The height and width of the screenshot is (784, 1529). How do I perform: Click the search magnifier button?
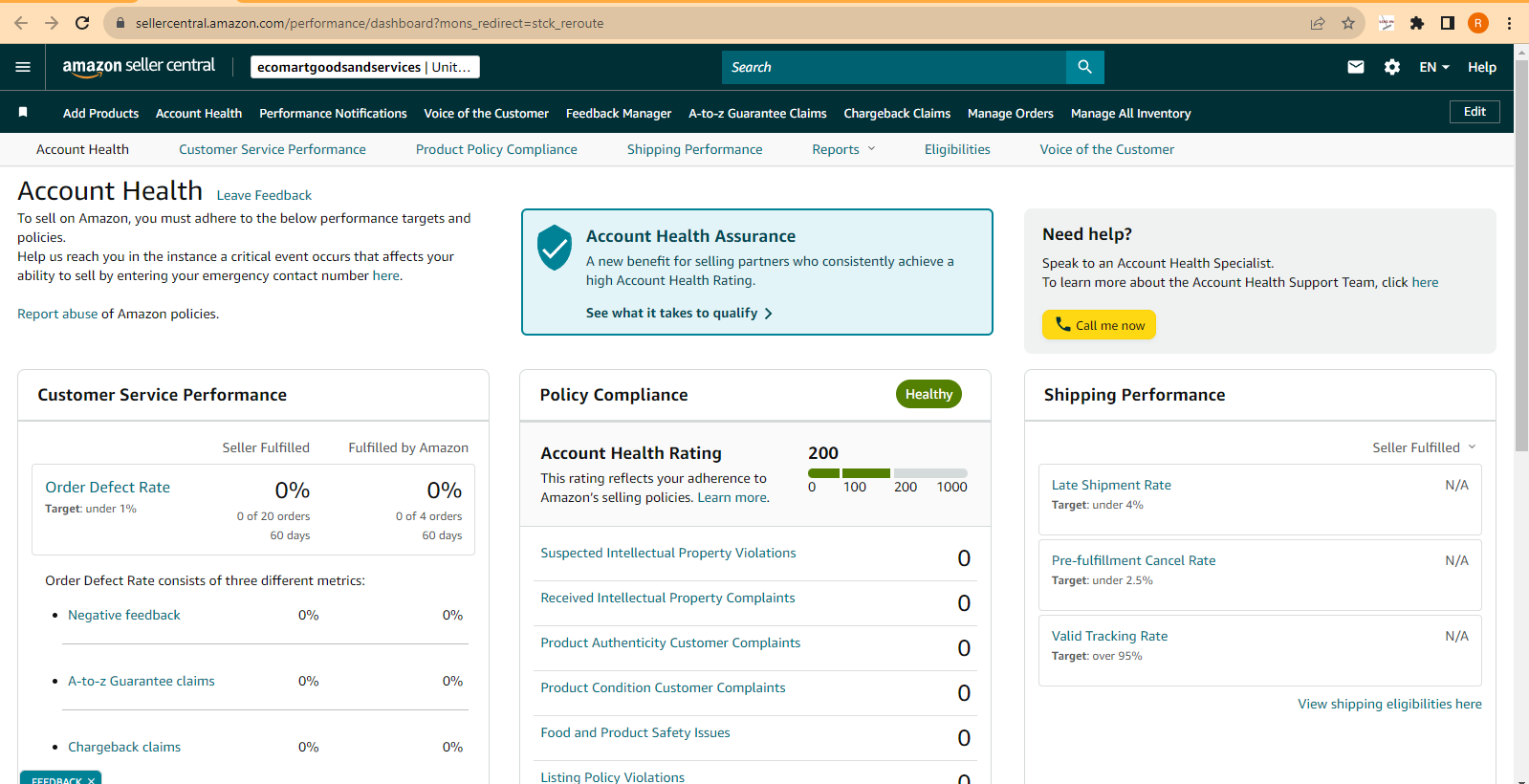click(x=1084, y=67)
